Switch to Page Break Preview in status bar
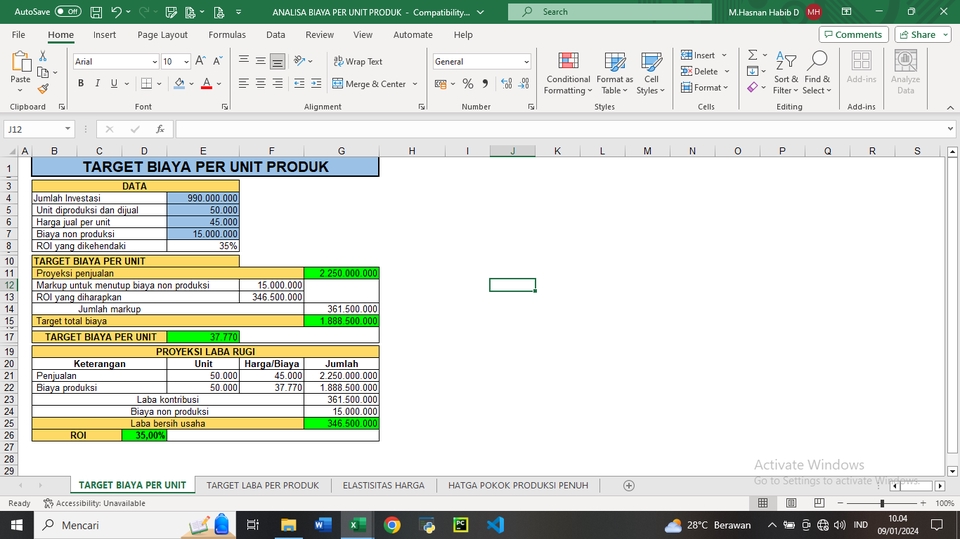 [x=819, y=503]
